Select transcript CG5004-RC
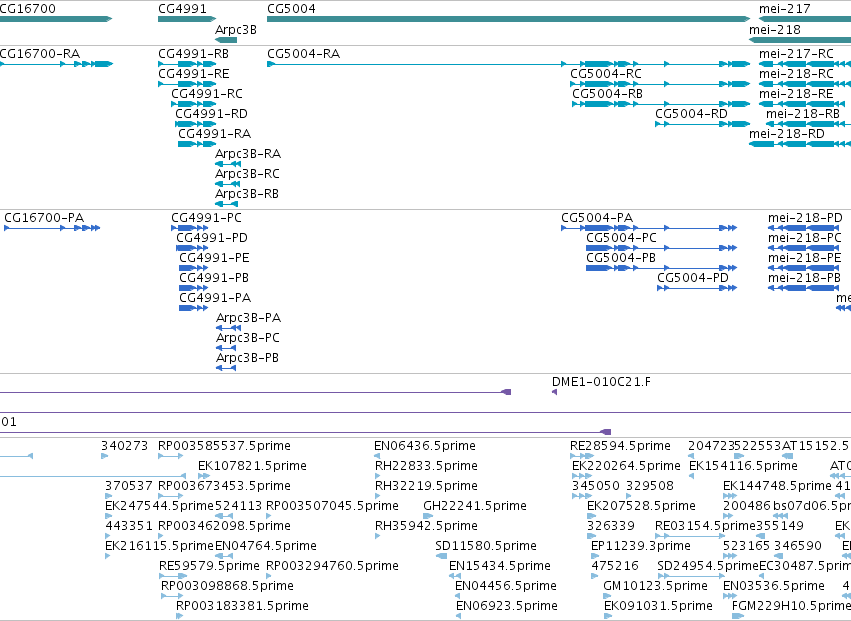Image resolution: width=851 pixels, height=621 pixels. [606, 74]
